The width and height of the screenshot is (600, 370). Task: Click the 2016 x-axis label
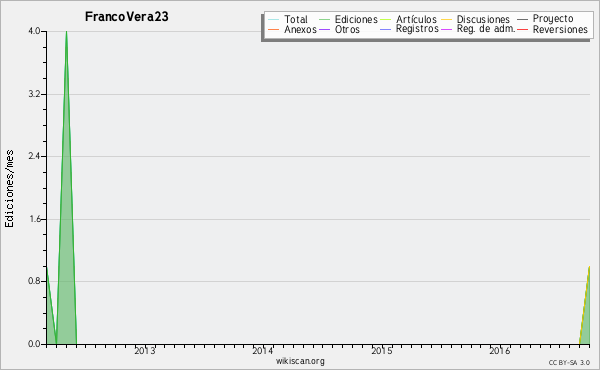500,350
